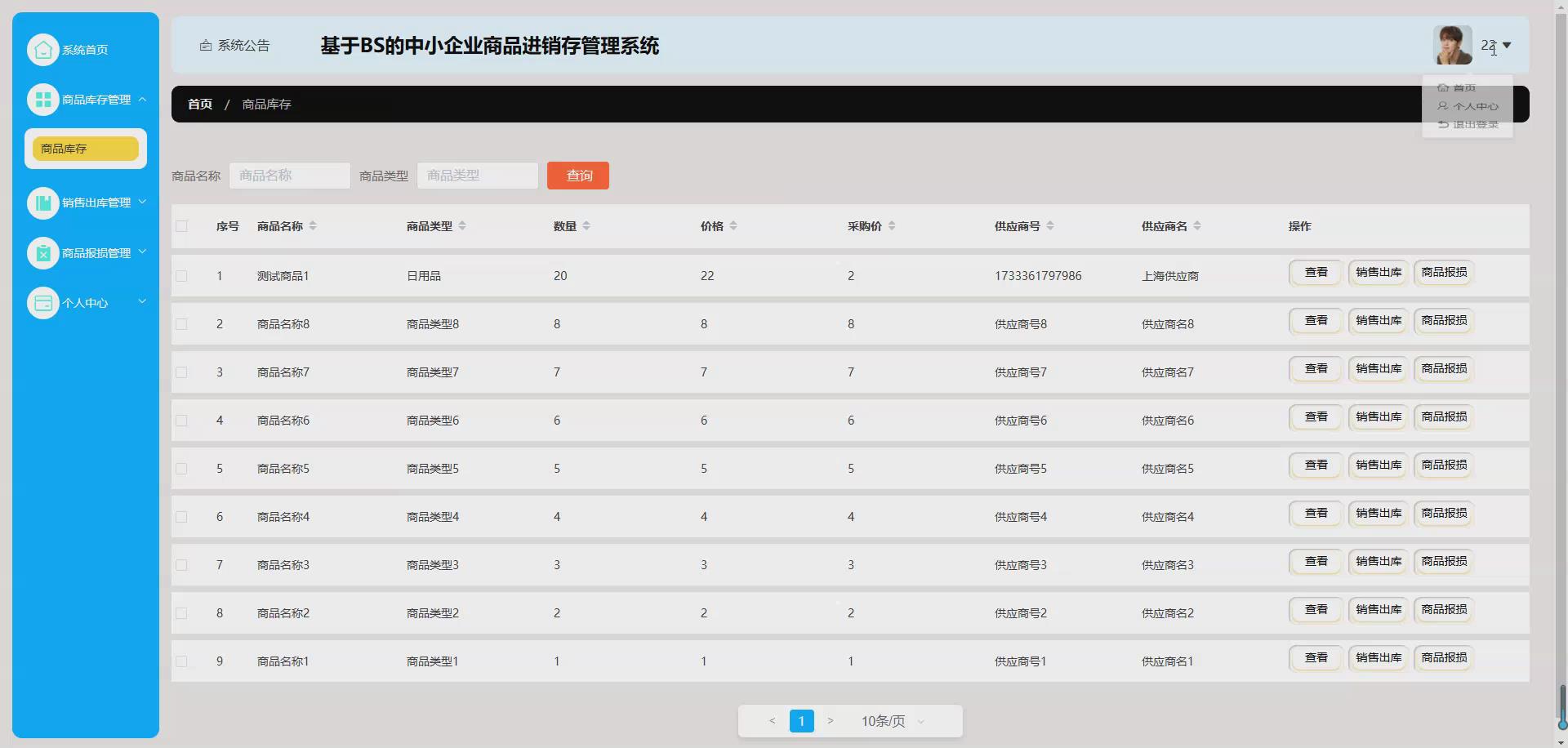Open 系统公告 in the header

[x=234, y=46]
